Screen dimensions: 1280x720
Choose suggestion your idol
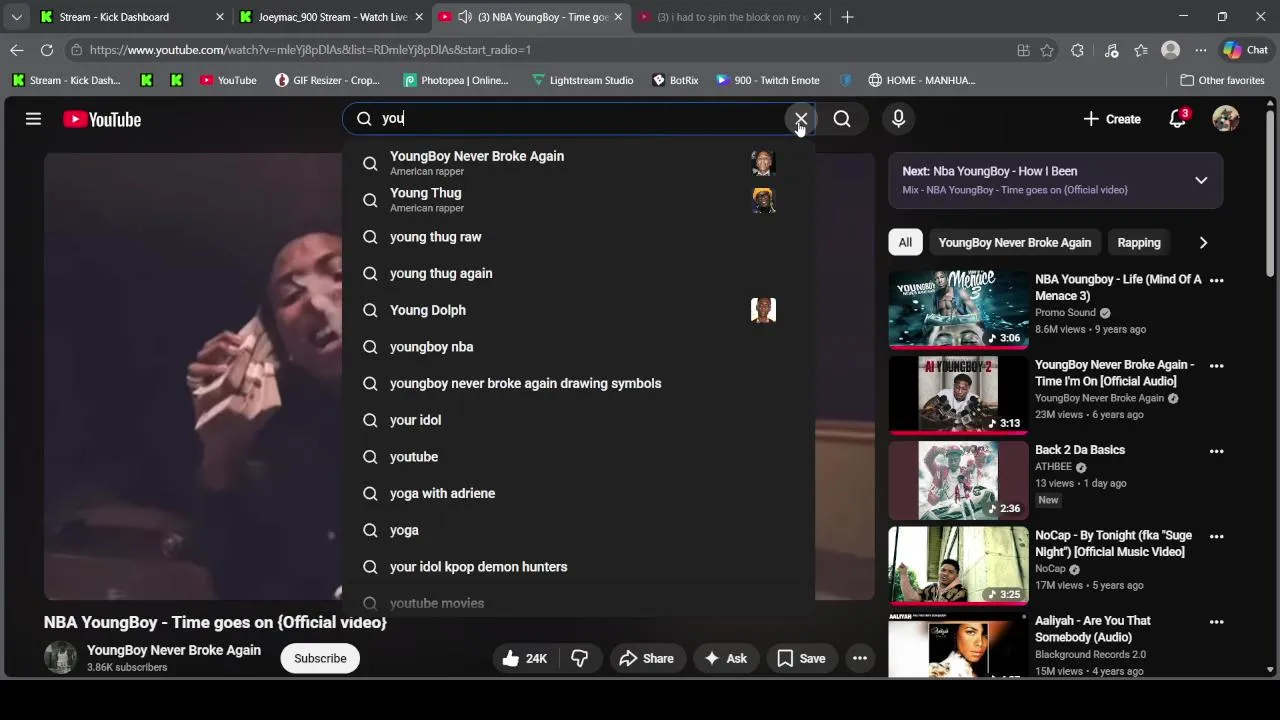(578, 420)
